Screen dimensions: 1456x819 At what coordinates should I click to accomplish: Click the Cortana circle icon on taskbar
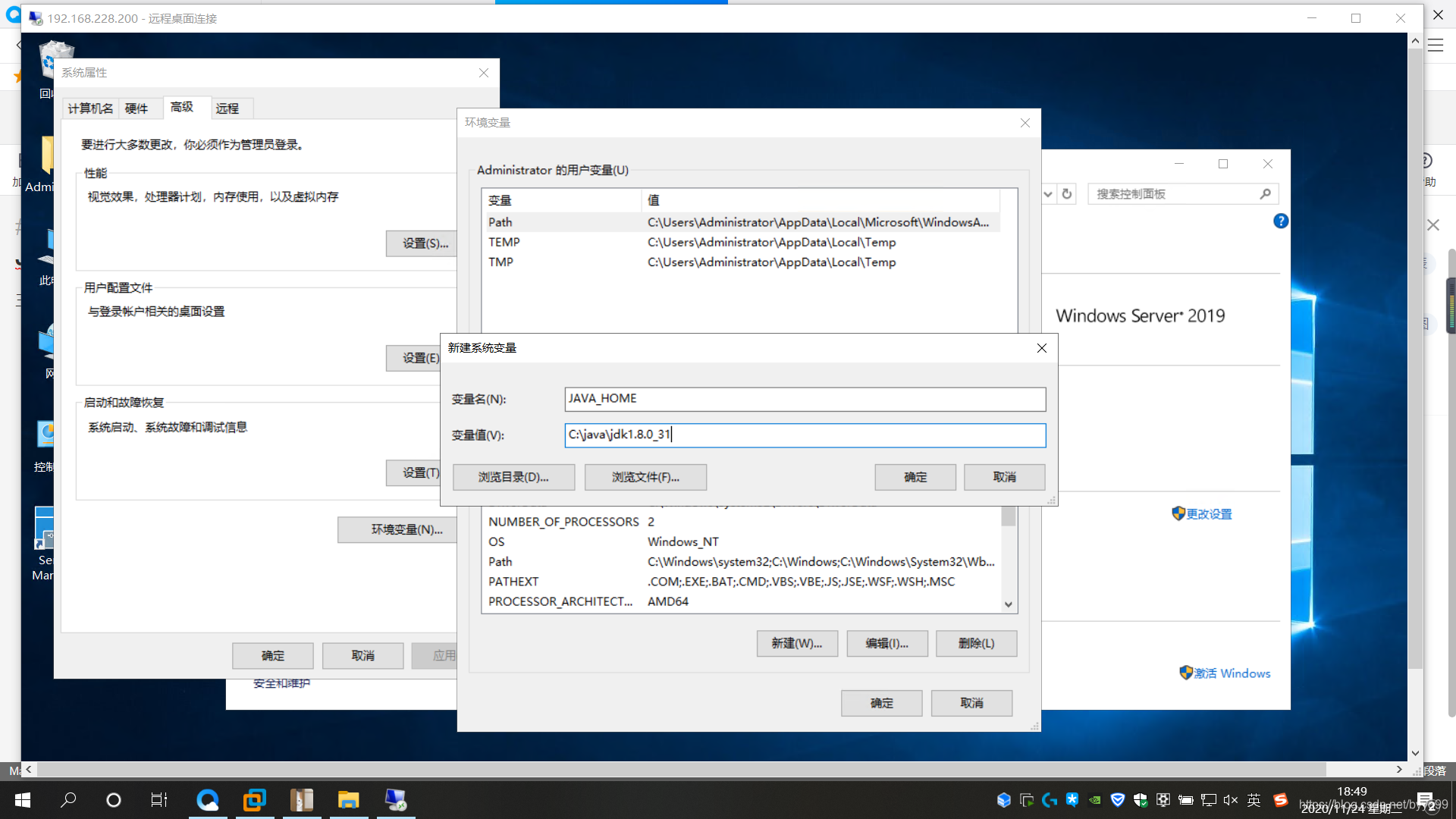point(114,800)
